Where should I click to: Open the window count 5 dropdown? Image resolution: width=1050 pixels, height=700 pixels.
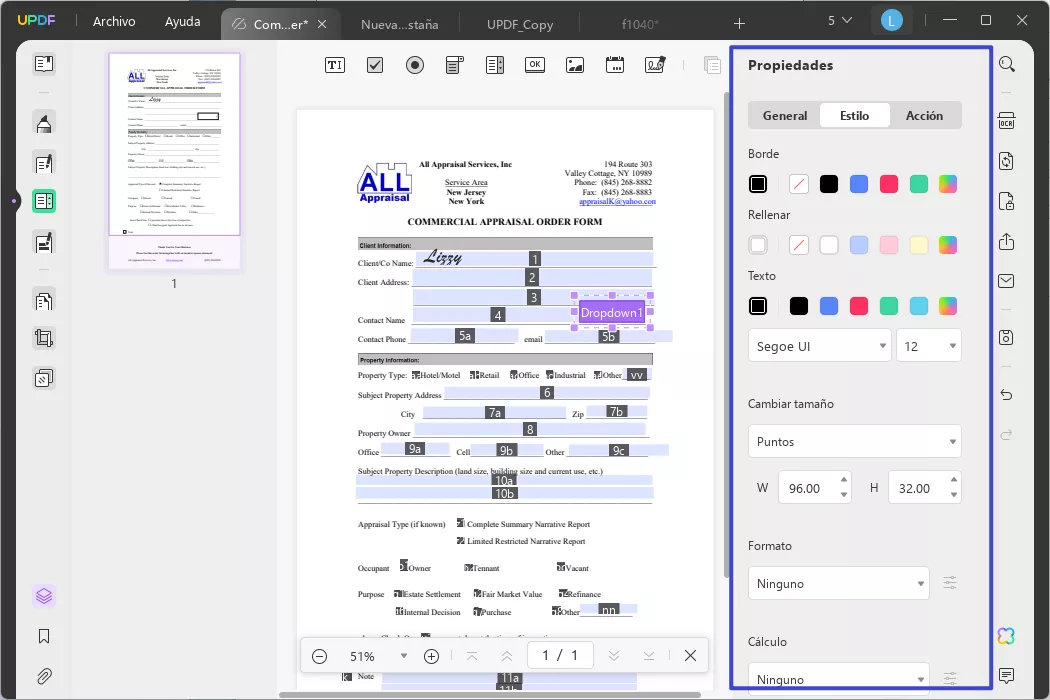coord(840,21)
